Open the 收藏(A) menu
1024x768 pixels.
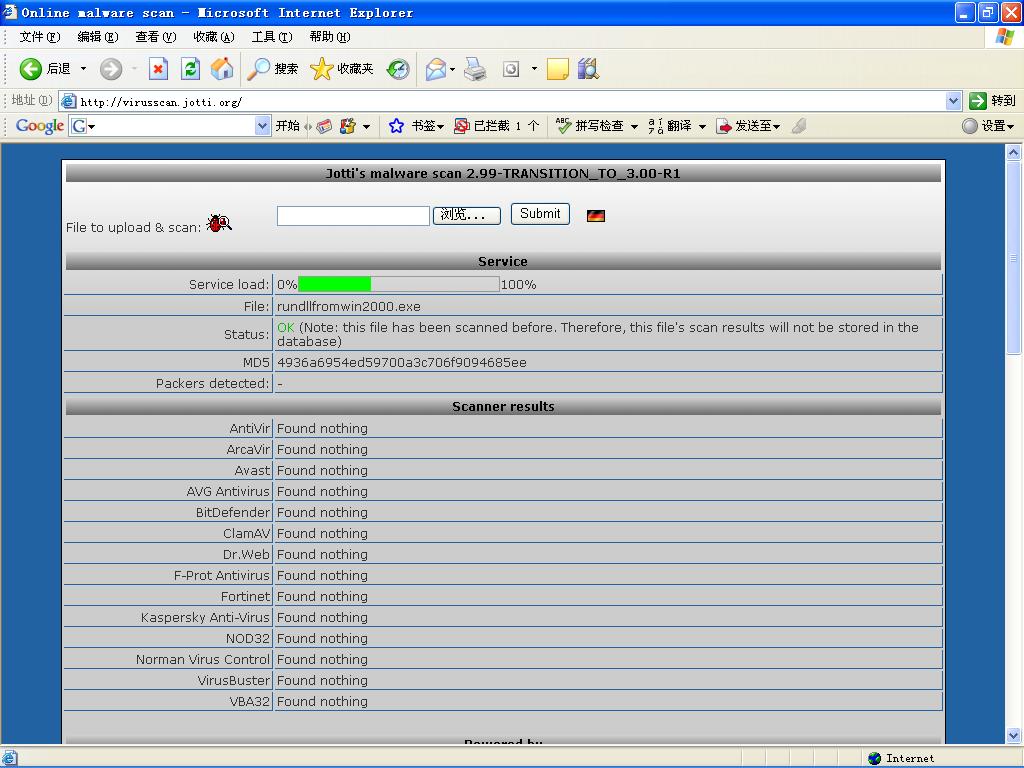214,37
